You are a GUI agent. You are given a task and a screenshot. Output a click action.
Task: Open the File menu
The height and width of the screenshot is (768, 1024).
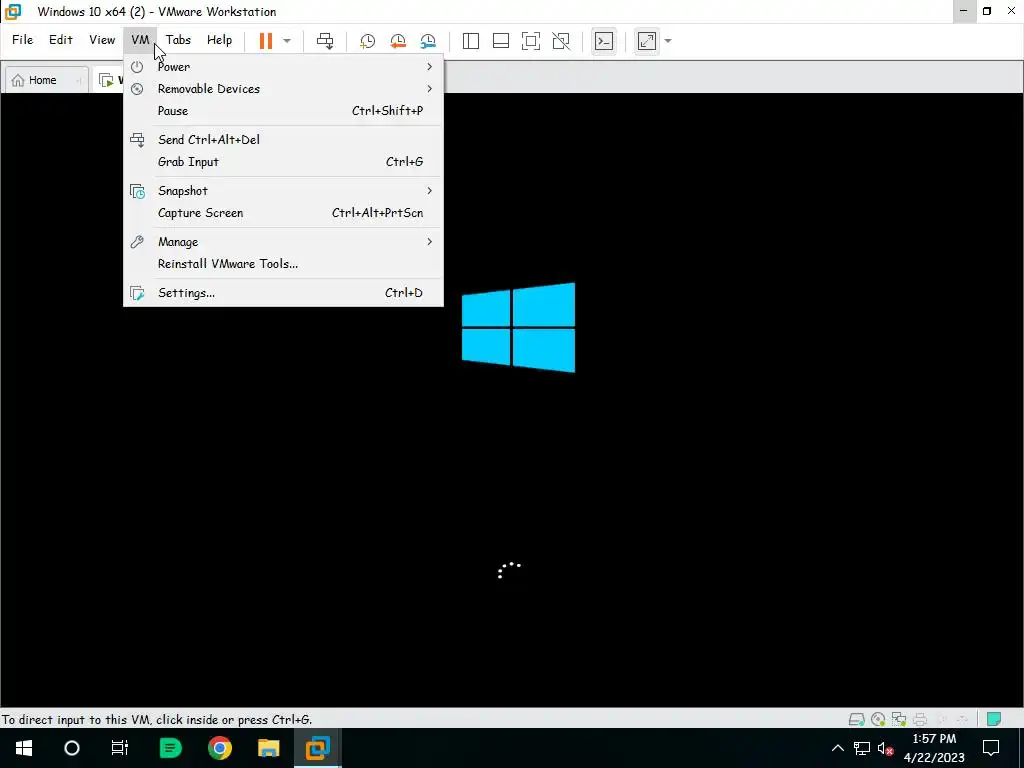click(22, 40)
